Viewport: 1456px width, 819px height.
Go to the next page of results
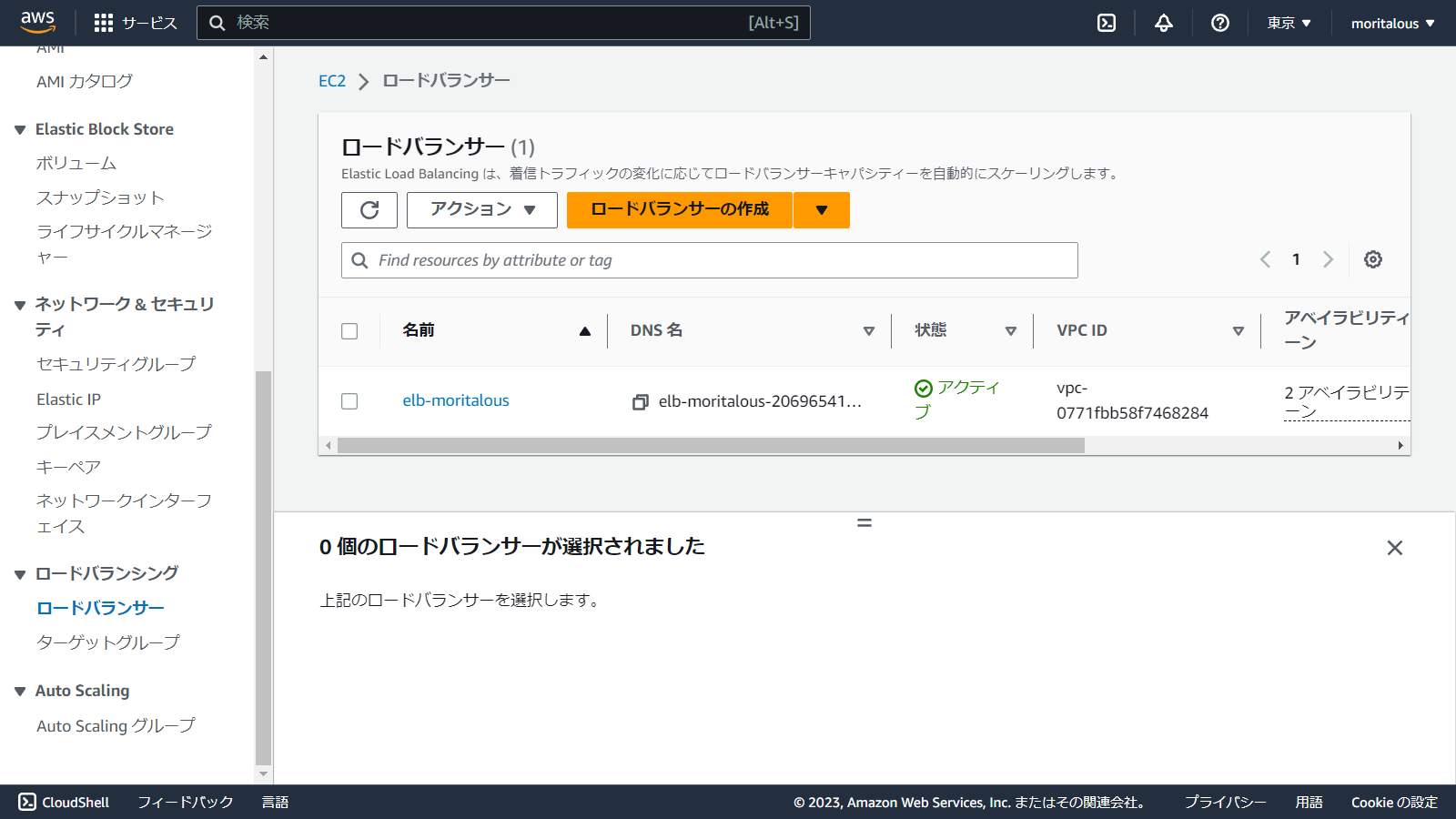[x=1328, y=259]
